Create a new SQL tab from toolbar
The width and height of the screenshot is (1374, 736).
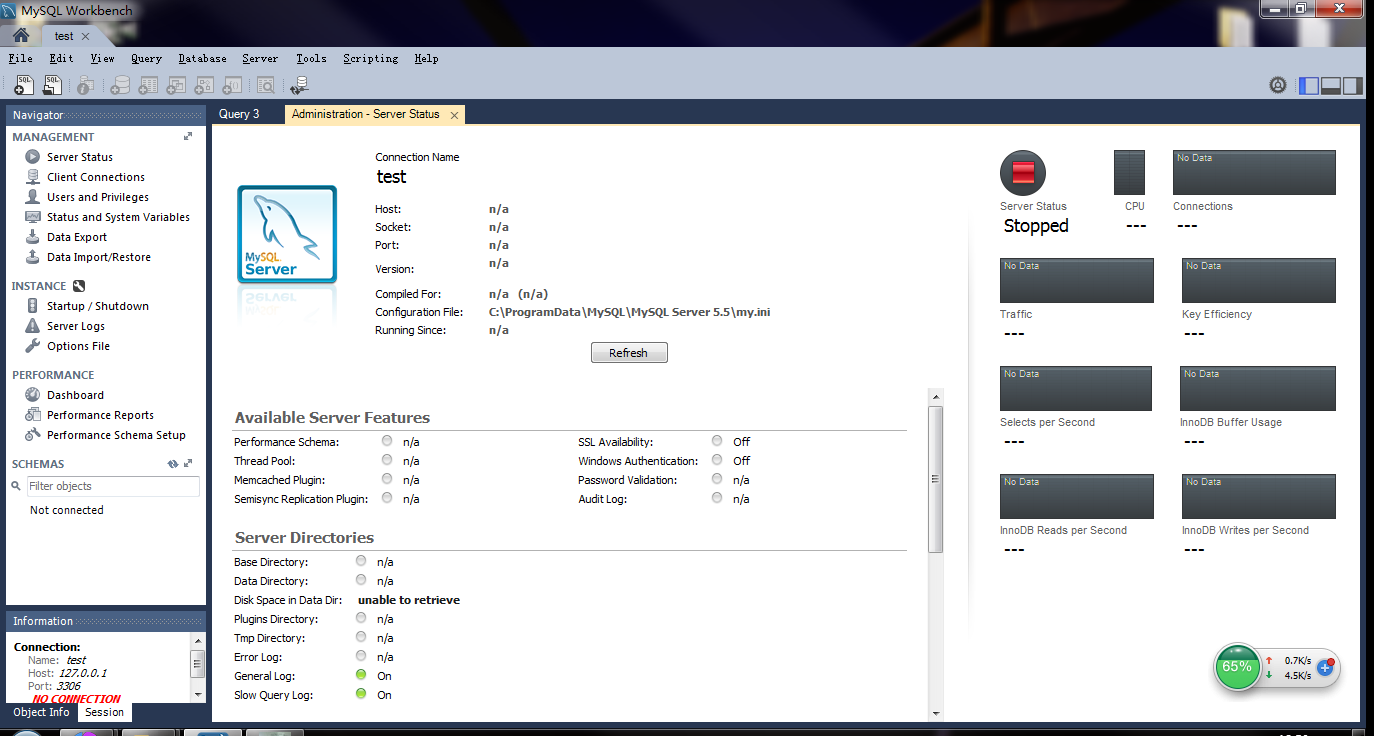[x=25, y=86]
